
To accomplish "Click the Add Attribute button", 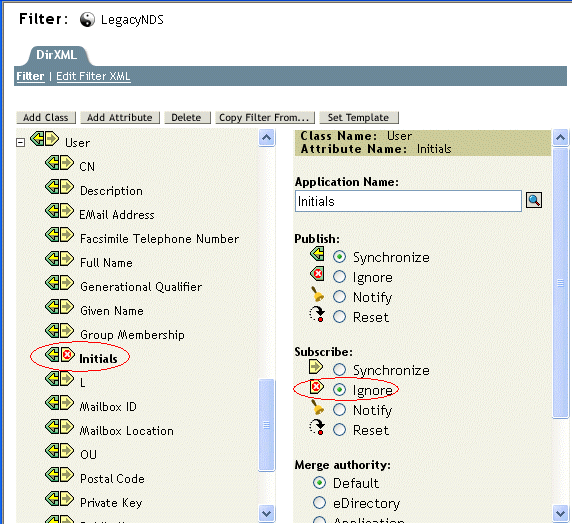I will point(120,117).
